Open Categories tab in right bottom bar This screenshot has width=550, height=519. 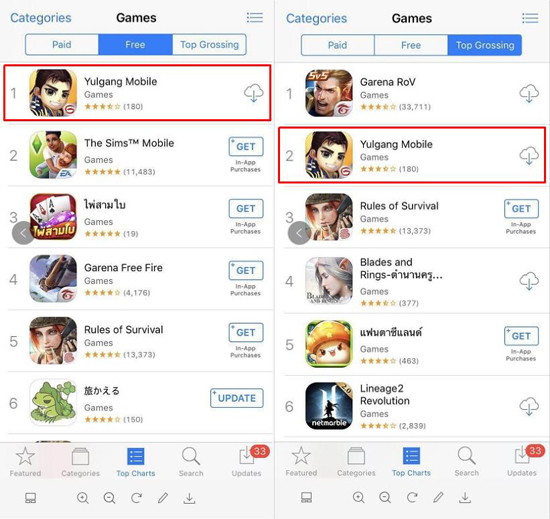point(356,462)
